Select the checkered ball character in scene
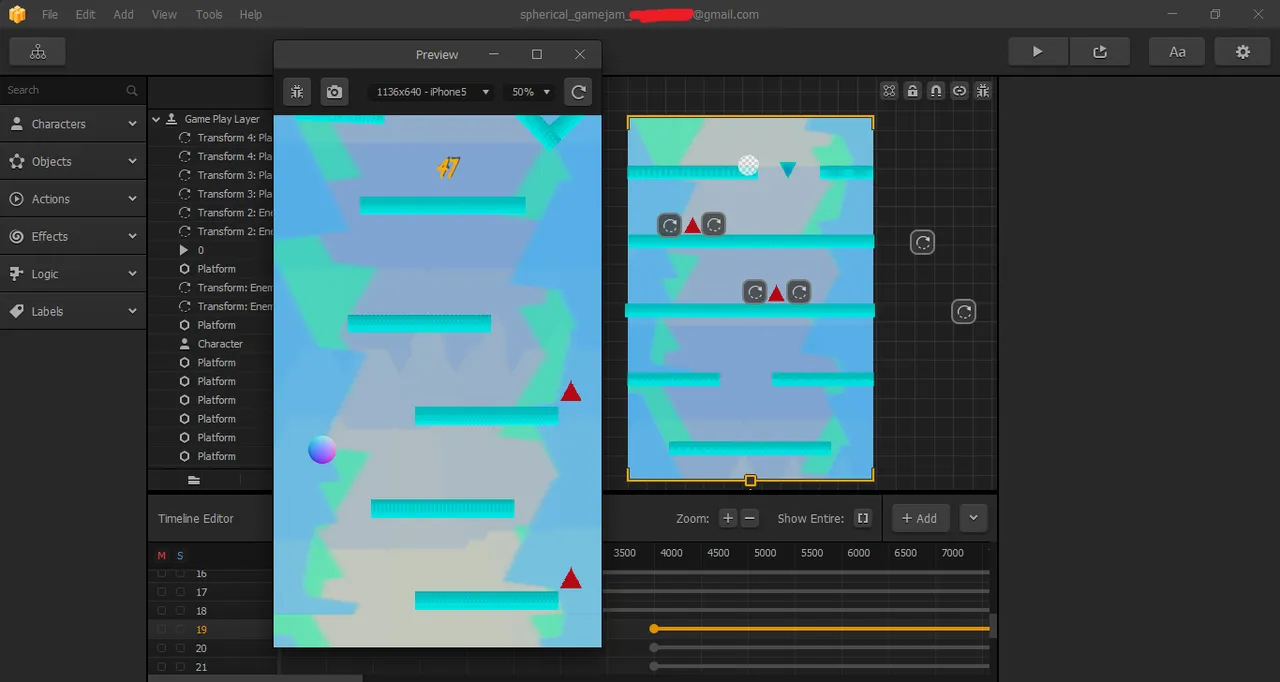This screenshot has height=682, width=1280. click(748, 165)
